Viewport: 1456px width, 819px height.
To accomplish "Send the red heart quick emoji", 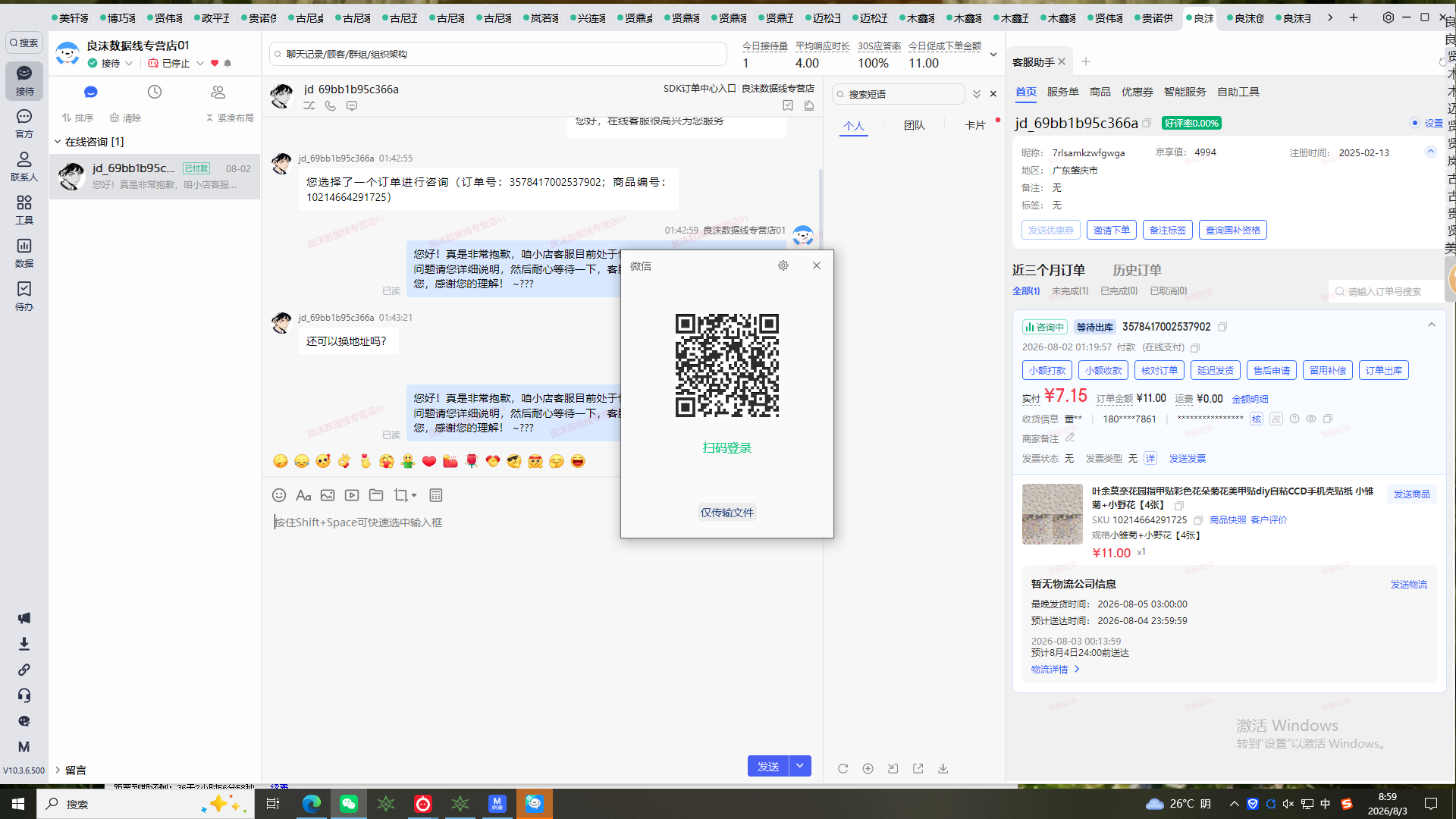I will [429, 461].
